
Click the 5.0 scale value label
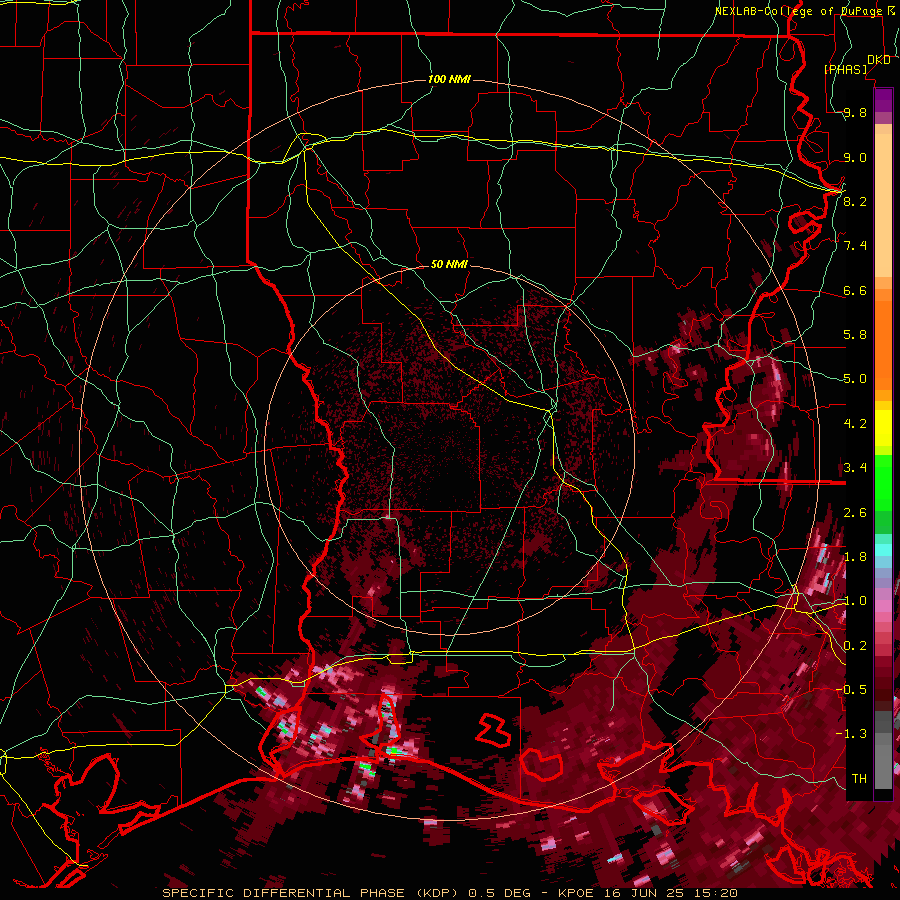[x=855, y=378]
